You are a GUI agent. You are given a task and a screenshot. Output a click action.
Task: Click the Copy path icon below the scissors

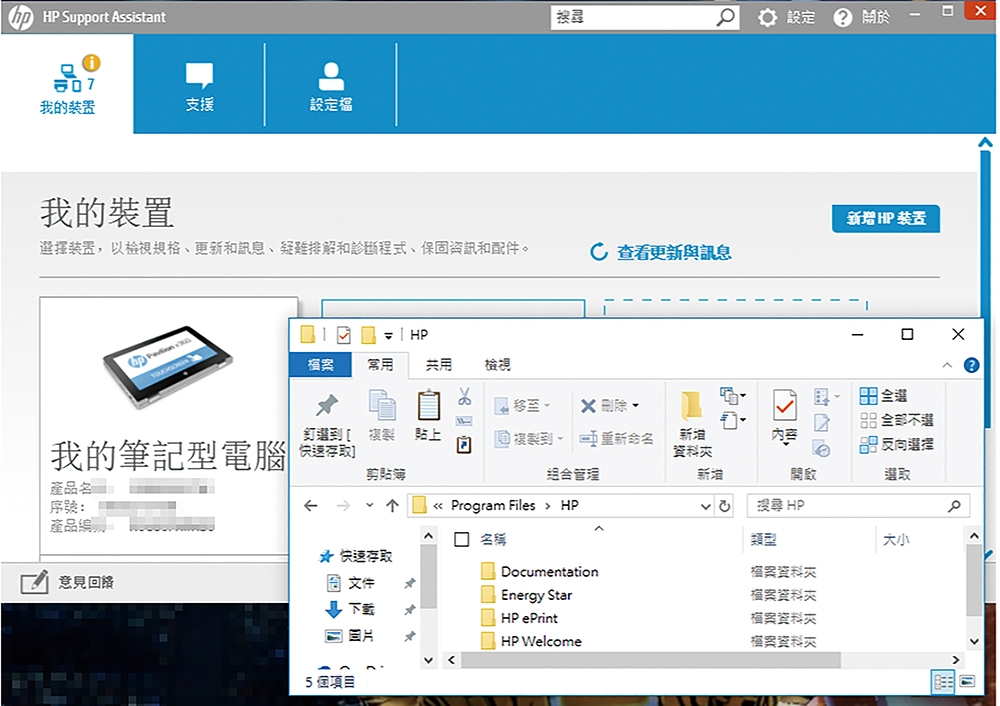[x=464, y=421]
